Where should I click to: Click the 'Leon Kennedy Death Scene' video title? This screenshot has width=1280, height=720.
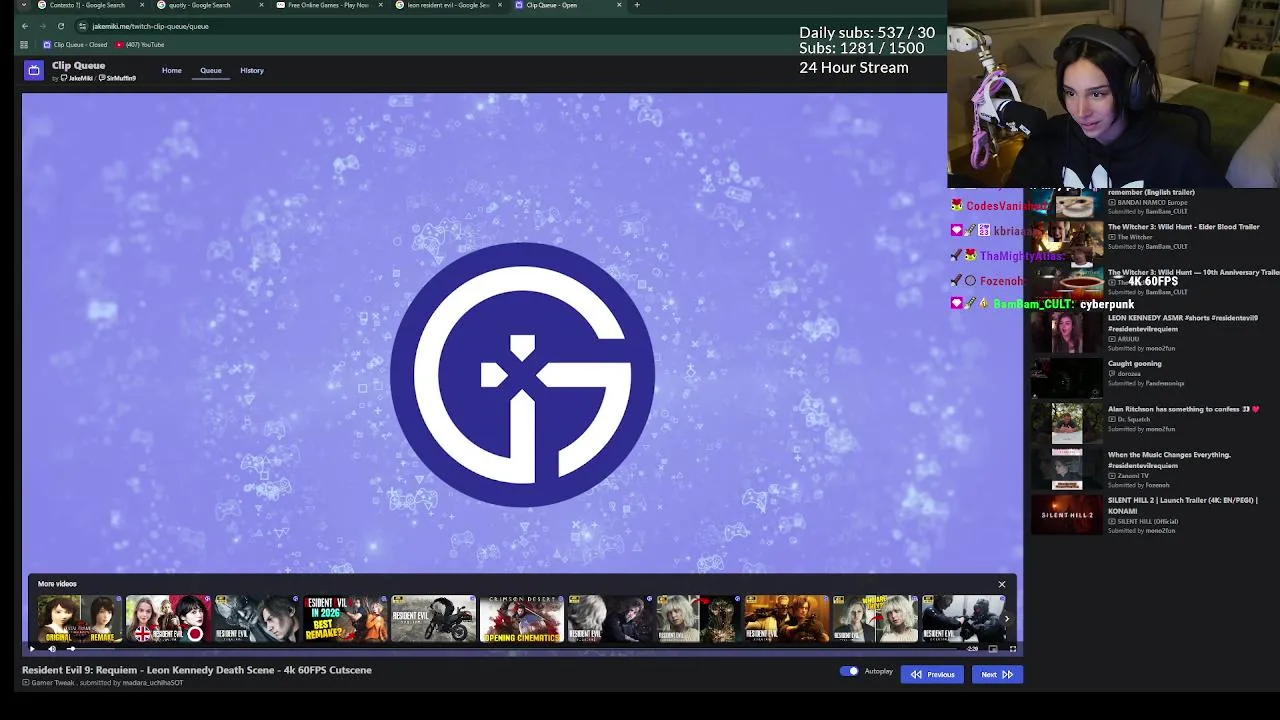[197, 670]
